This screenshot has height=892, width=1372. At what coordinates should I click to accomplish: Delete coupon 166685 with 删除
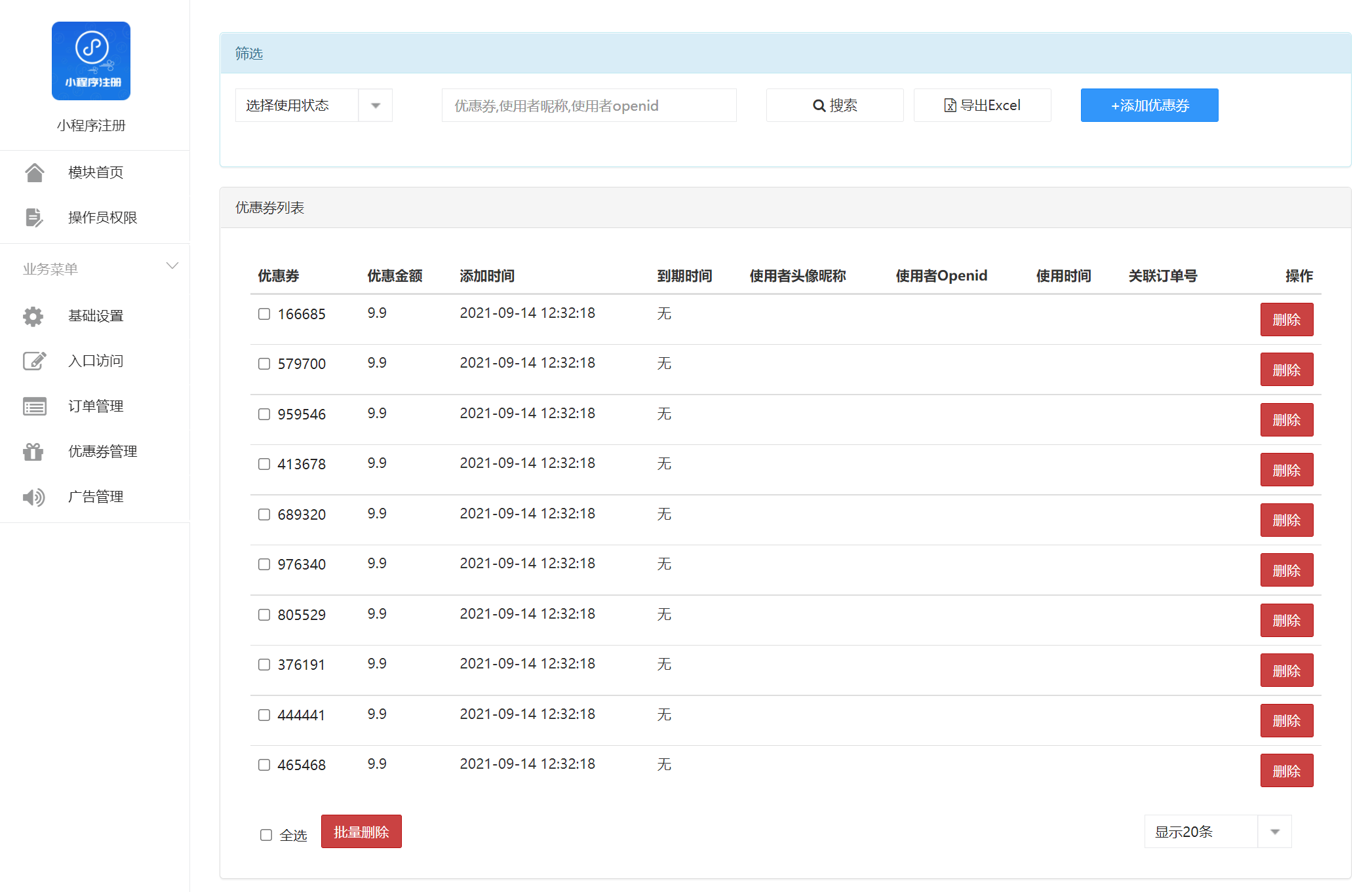pos(1287,320)
